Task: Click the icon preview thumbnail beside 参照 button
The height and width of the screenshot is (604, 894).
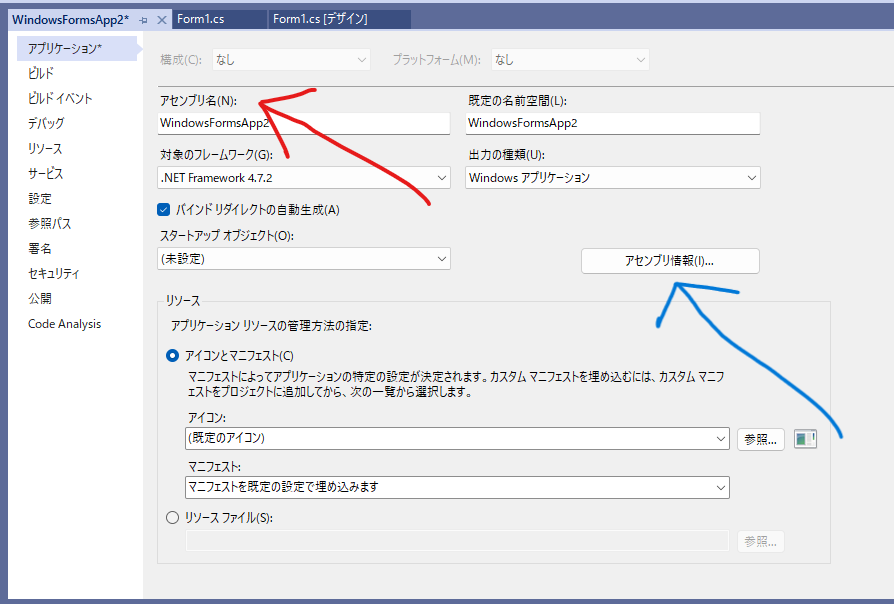Action: (805, 438)
